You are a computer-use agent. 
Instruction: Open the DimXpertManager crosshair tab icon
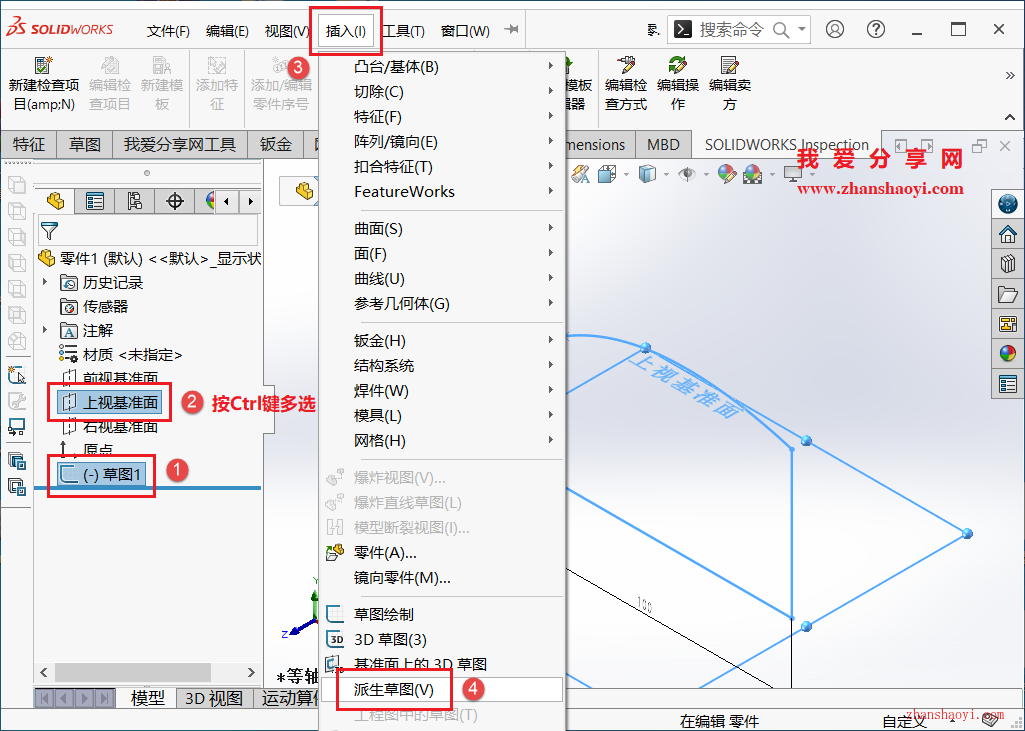pyautogui.click(x=175, y=201)
